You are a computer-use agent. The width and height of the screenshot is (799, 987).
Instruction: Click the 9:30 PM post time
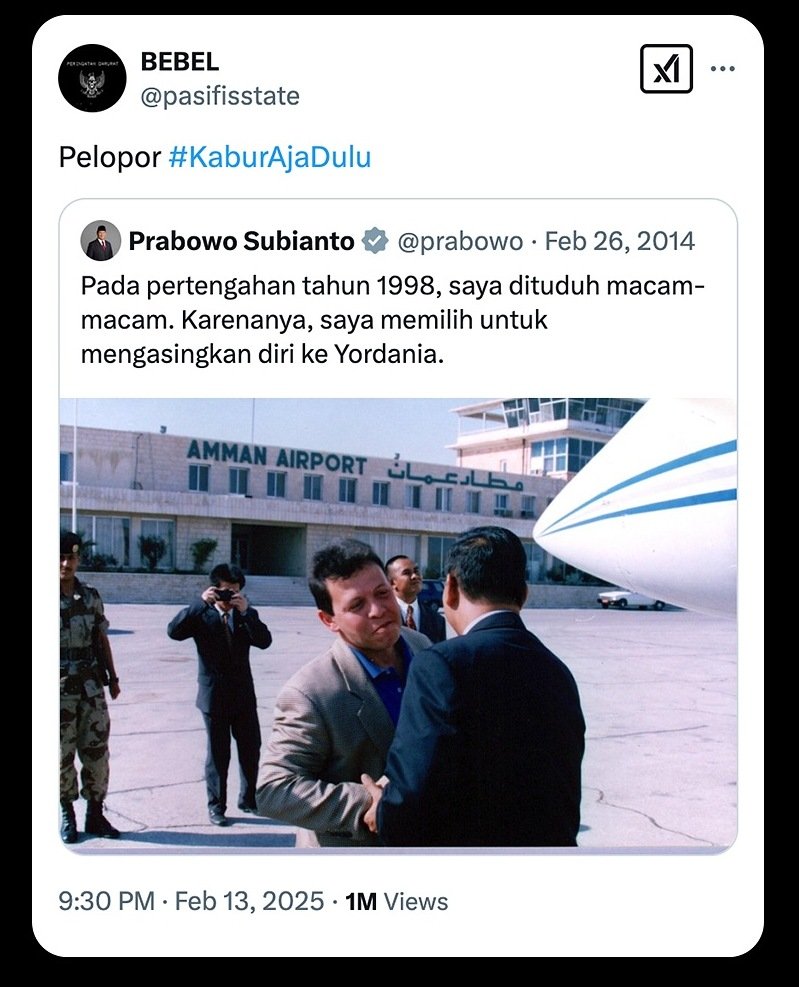[106, 901]
